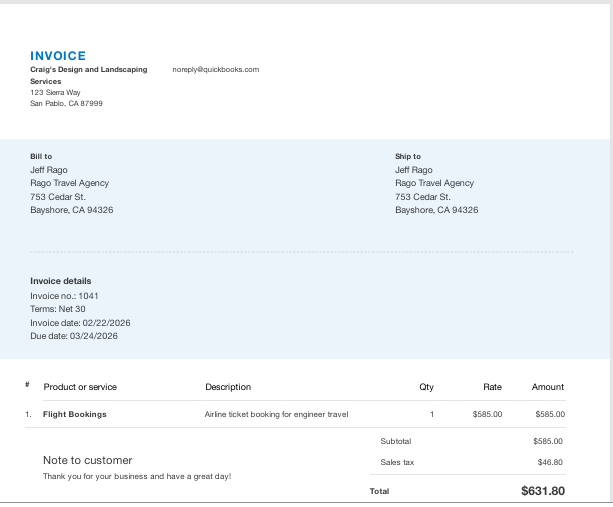Select Jeff Rago name under Bill to
The image size is (613, 507).
point(49,170)
